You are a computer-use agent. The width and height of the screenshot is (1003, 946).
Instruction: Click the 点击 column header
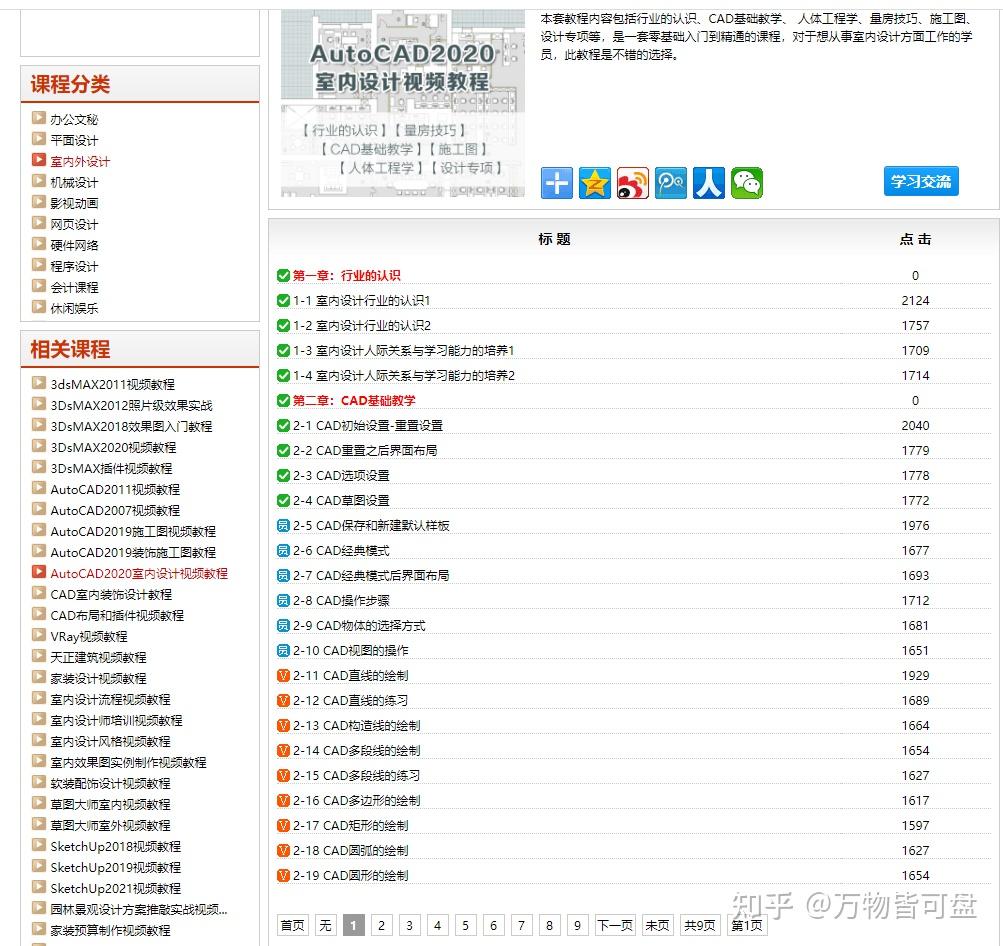coord(915,239)
